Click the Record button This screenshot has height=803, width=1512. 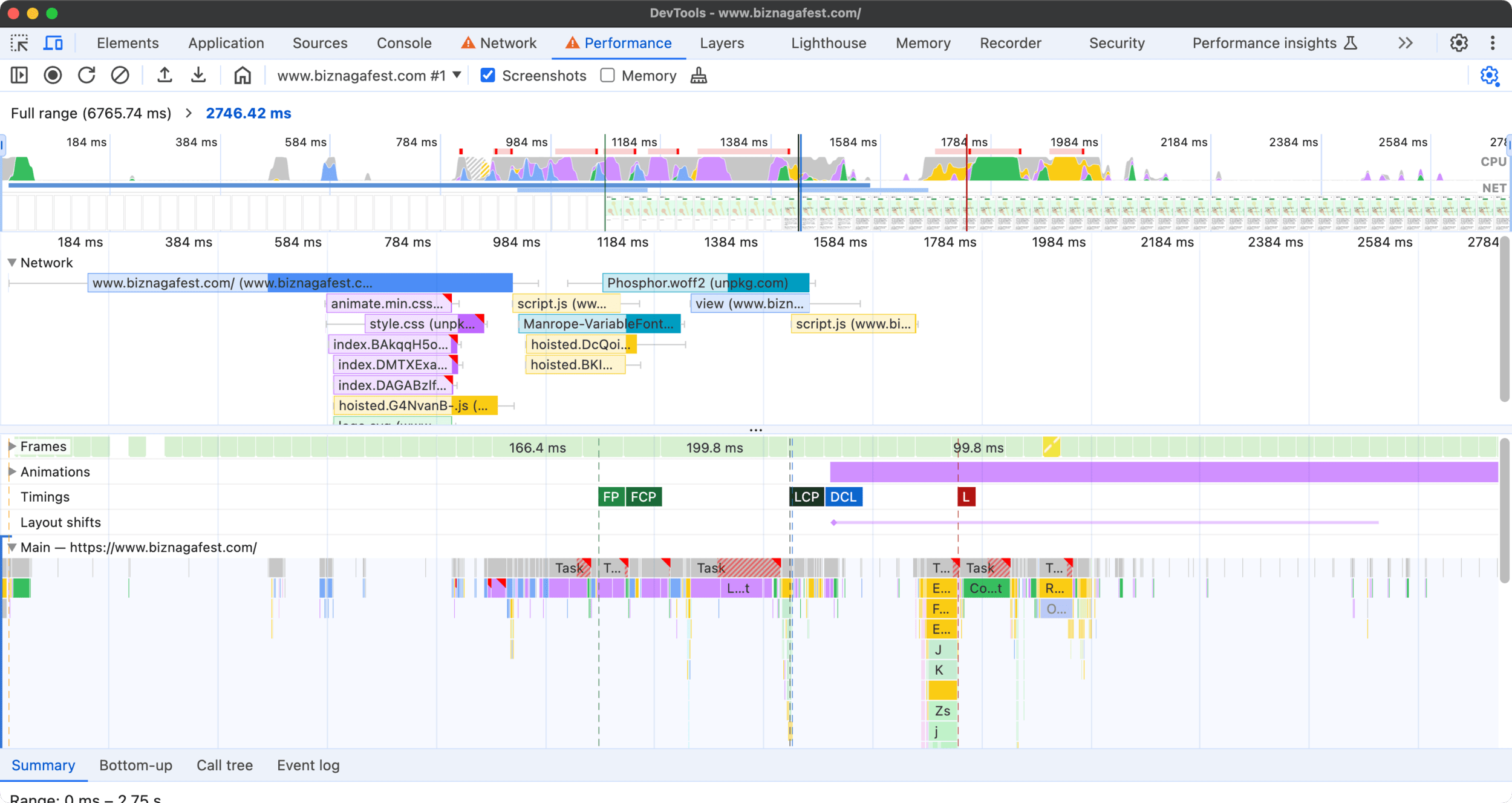tap(53, 76)
